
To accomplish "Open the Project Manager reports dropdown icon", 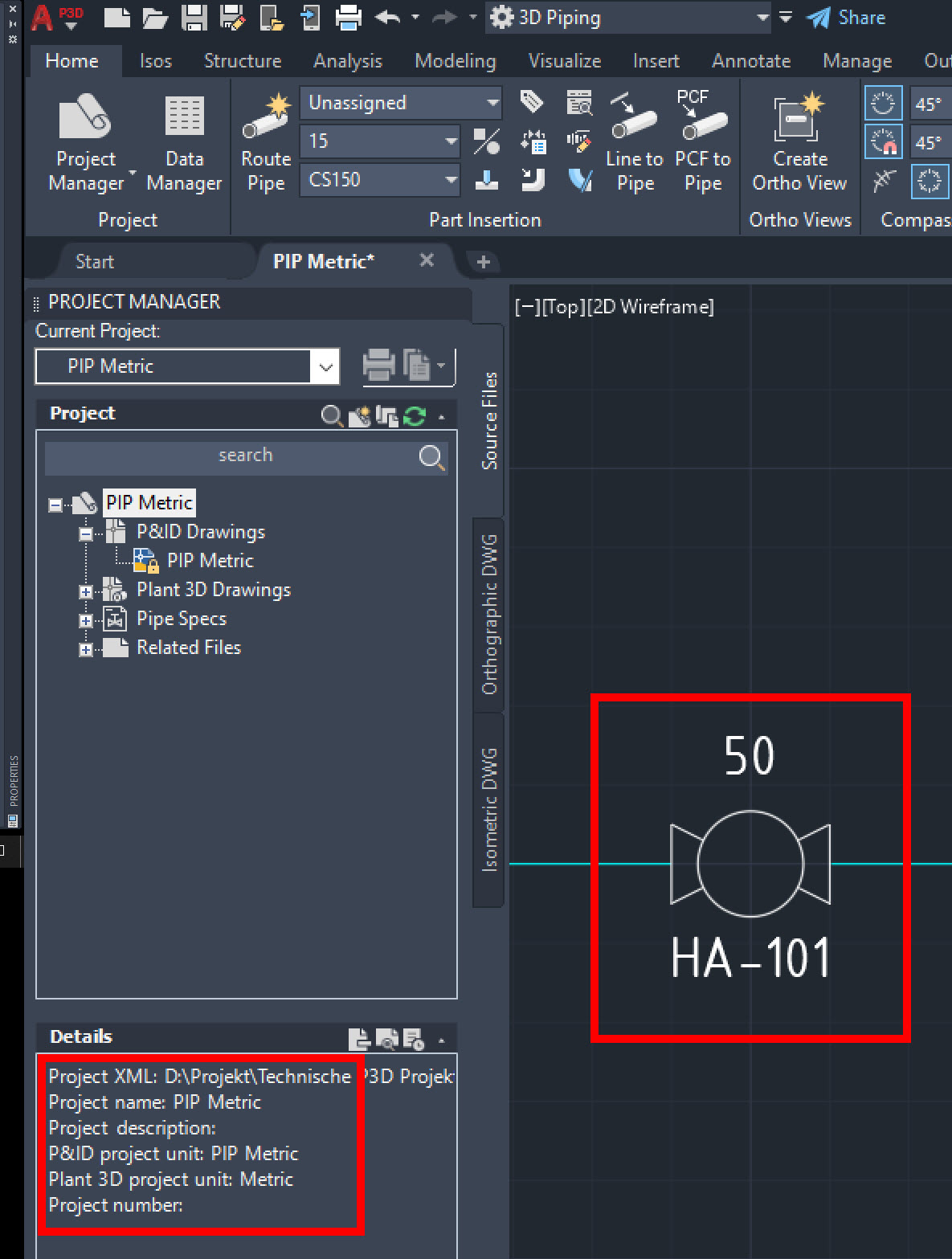I will point(423,366).
